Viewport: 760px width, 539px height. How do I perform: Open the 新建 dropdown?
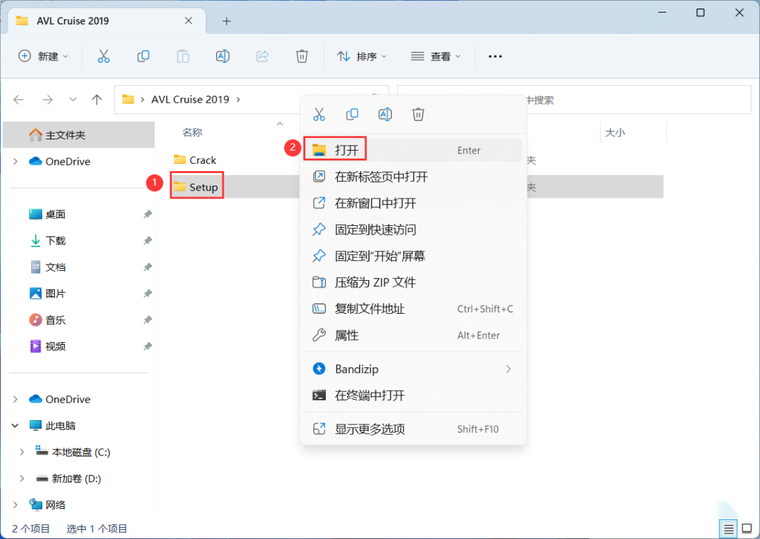43,56
